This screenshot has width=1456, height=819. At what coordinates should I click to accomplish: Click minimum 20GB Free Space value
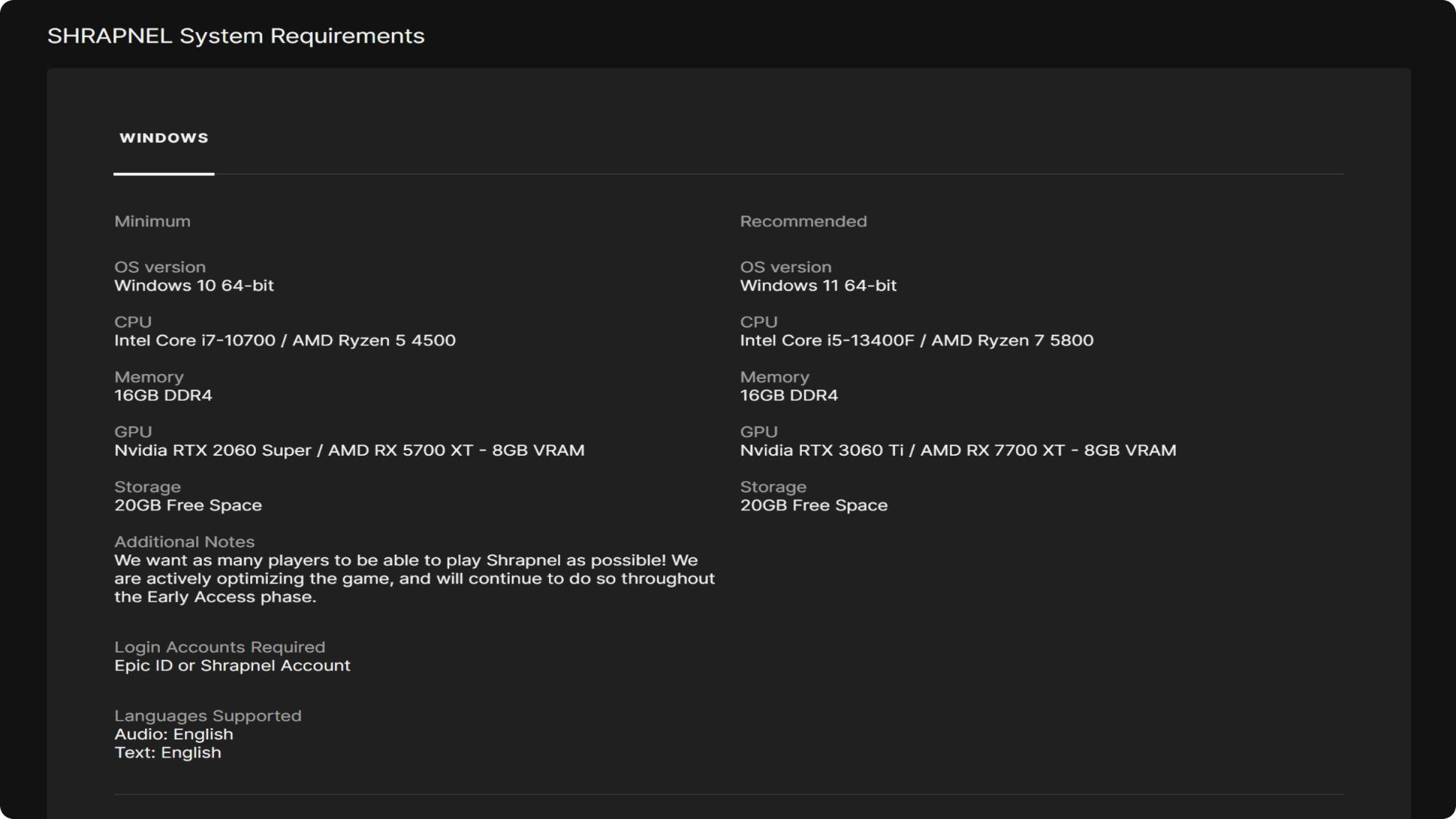click(x=188, y=505)
